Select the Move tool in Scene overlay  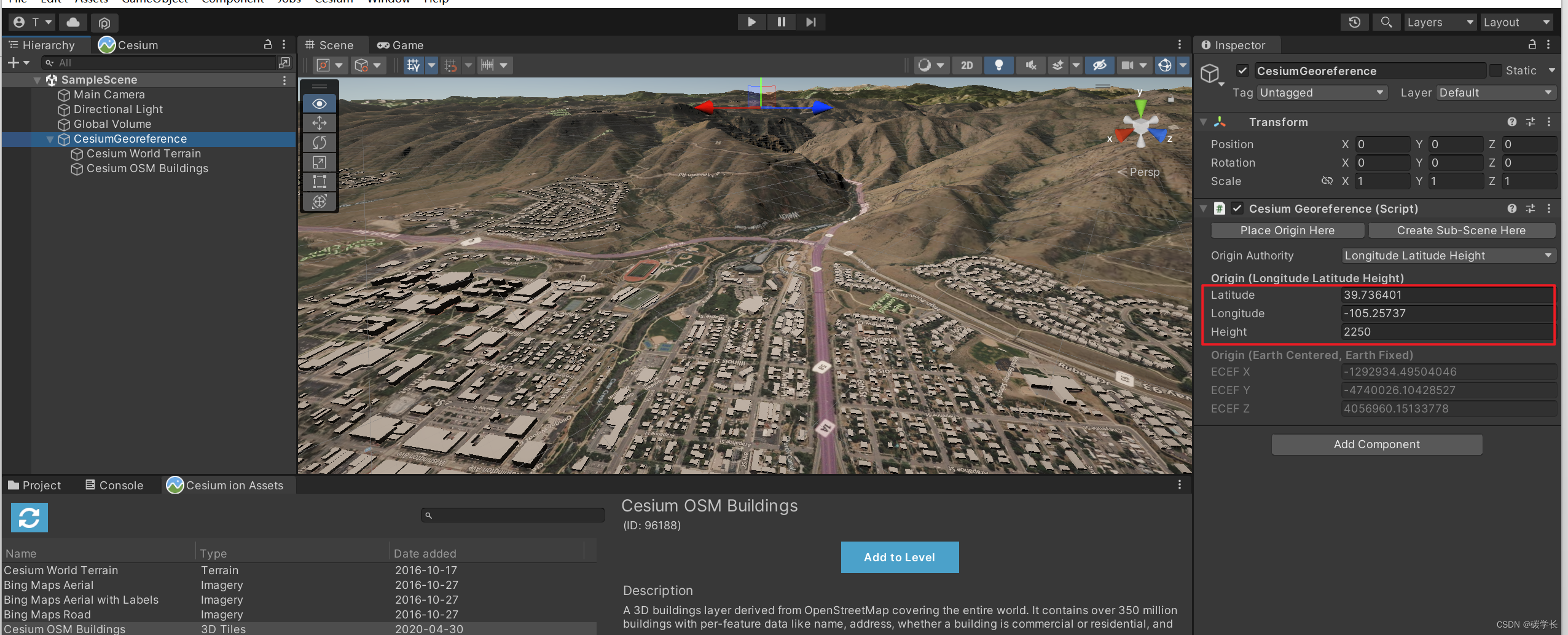coord(319,123)
